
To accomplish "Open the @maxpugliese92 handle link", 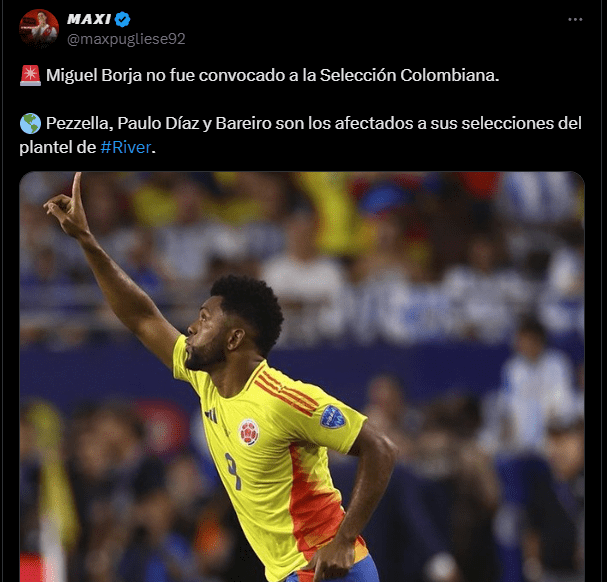I will pyautogui.click(x=126, y=39).
